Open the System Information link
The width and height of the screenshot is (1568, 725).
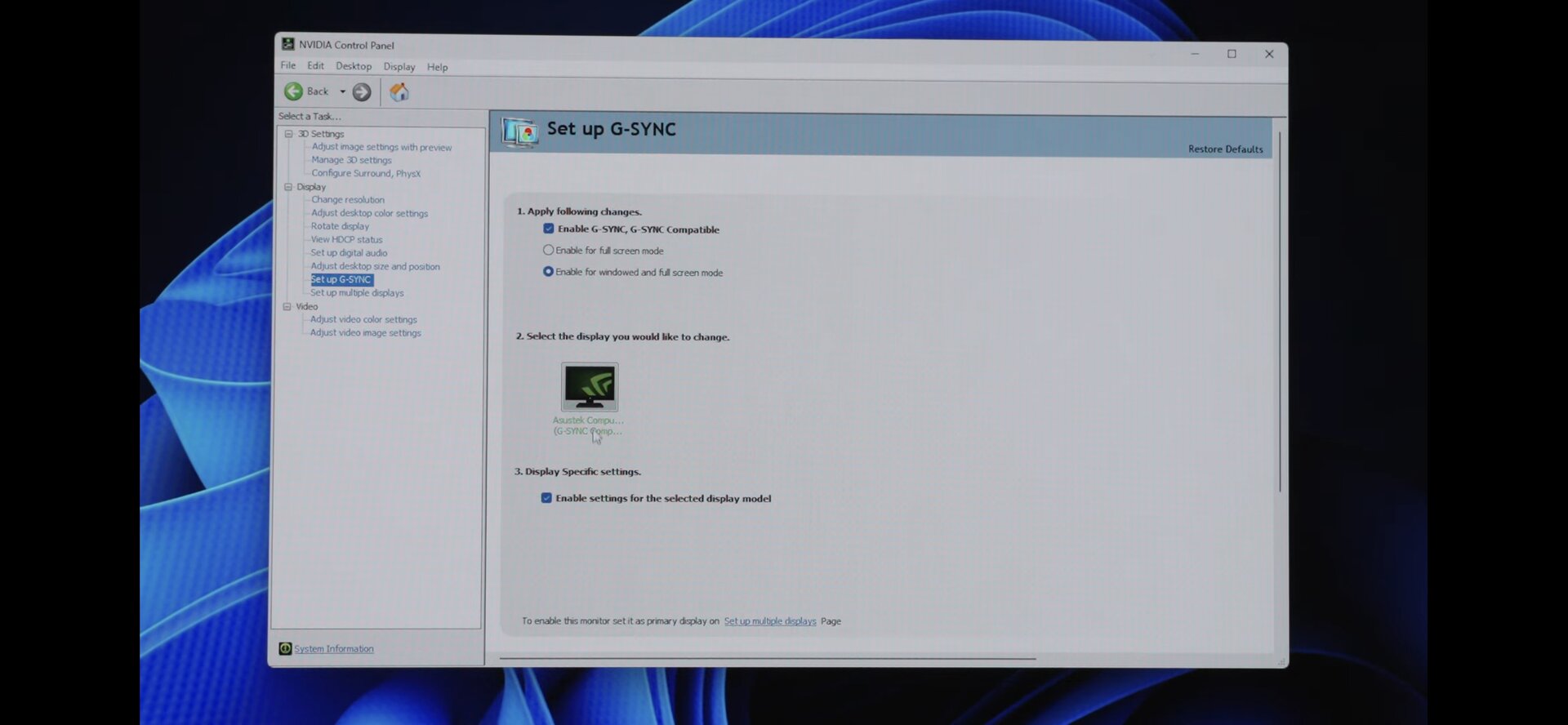pyautogui.click(x=334, y=649)
